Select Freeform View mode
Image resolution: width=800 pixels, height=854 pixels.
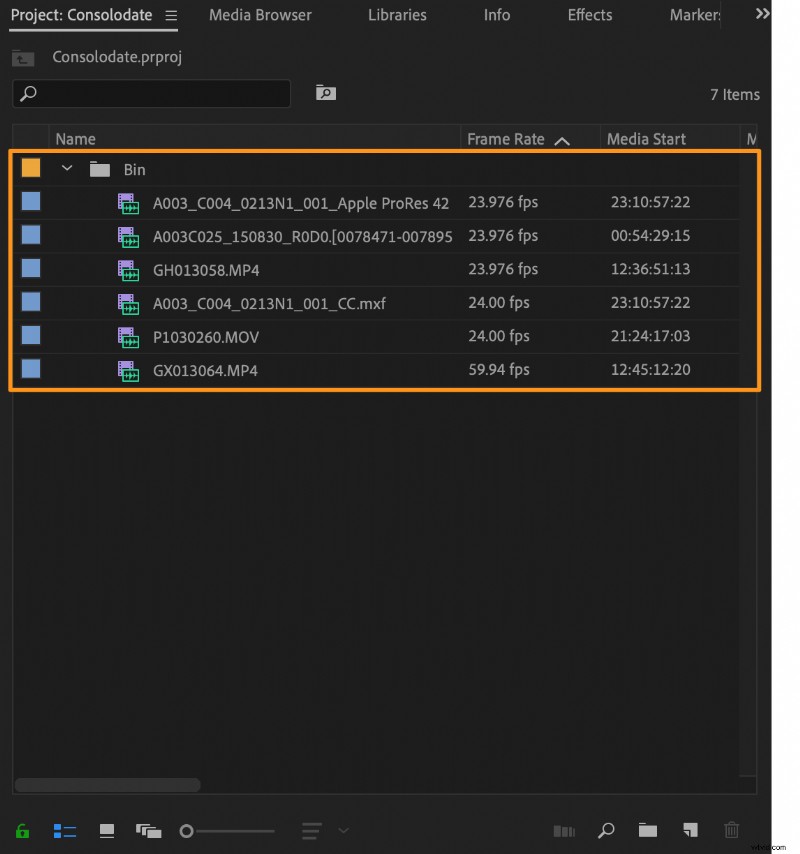(147, 831)
